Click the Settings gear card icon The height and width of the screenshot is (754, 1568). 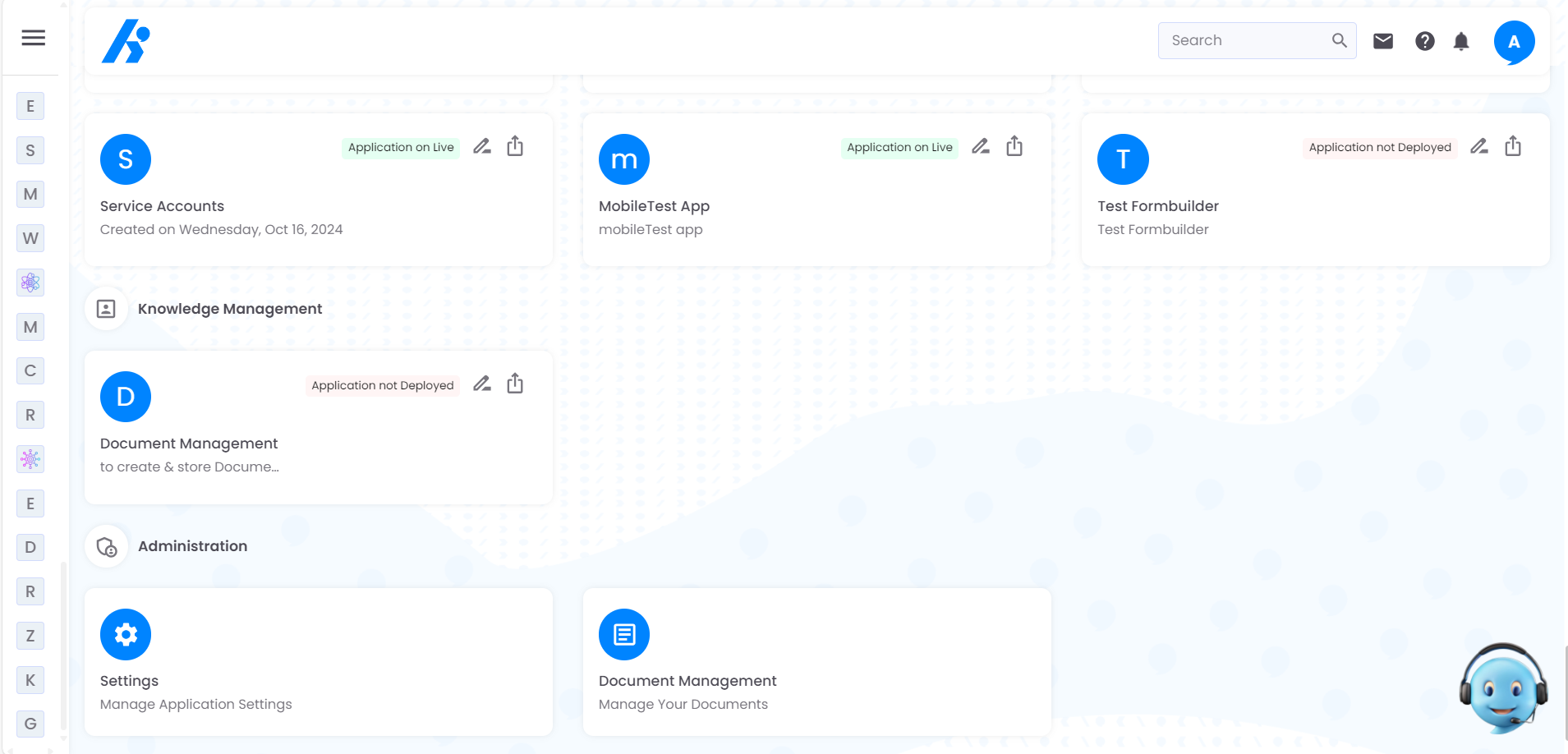pos(126,634)
